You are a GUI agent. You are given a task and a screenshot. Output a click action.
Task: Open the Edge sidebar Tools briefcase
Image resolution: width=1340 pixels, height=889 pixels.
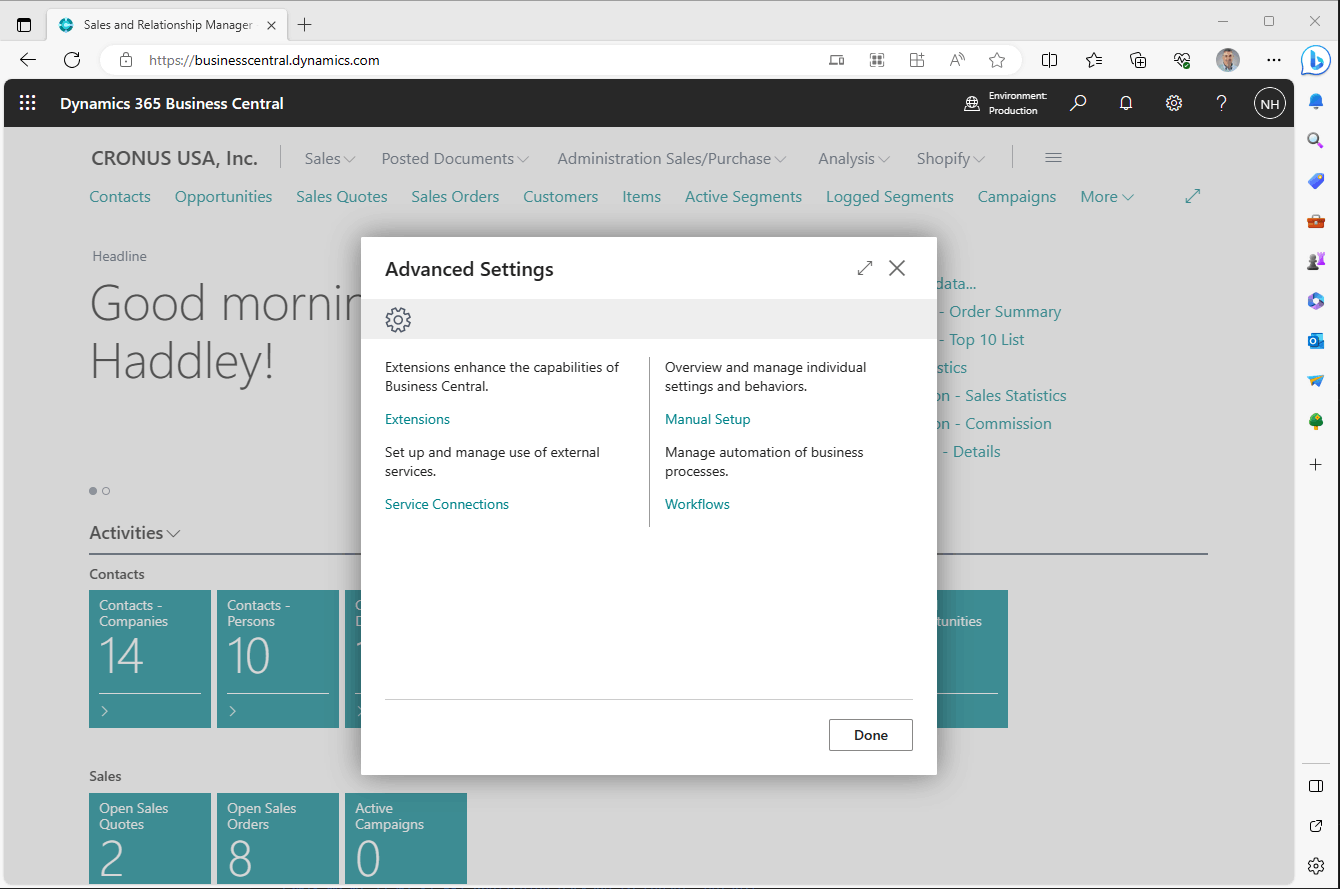1316,221
